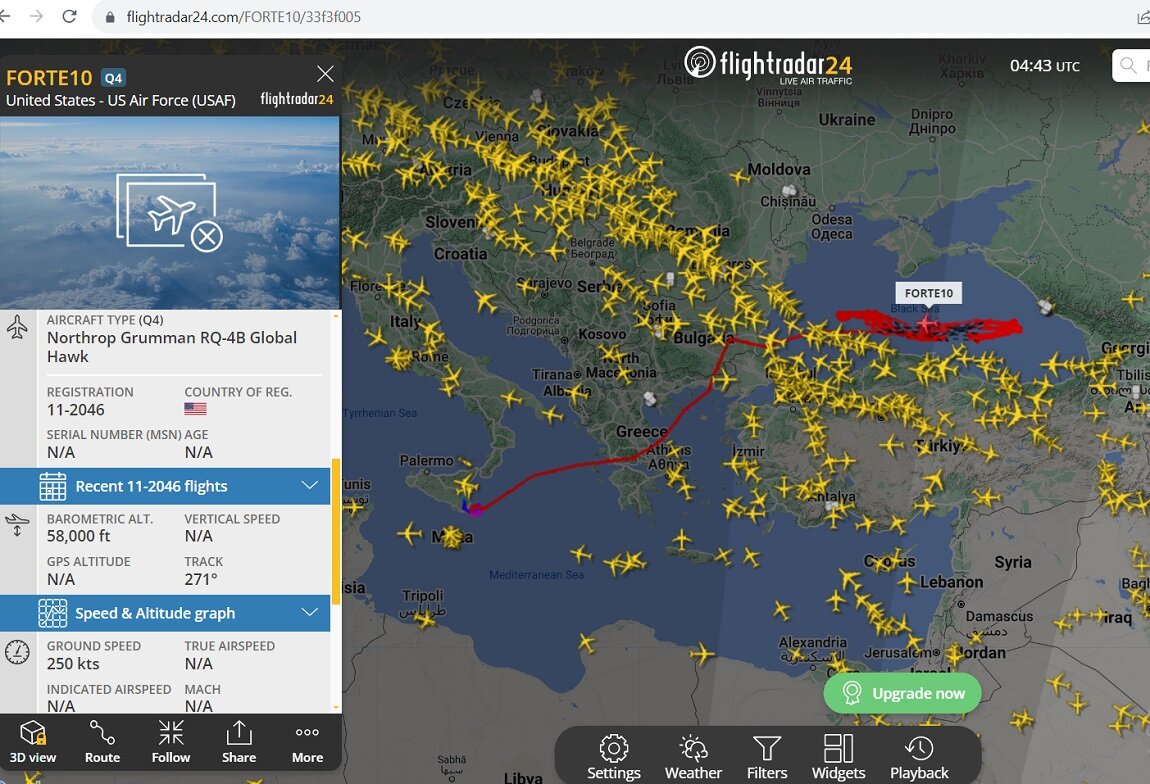Click the altitude indicator icon
Viewport: 1150px width, 784px height.
(17, 525)
